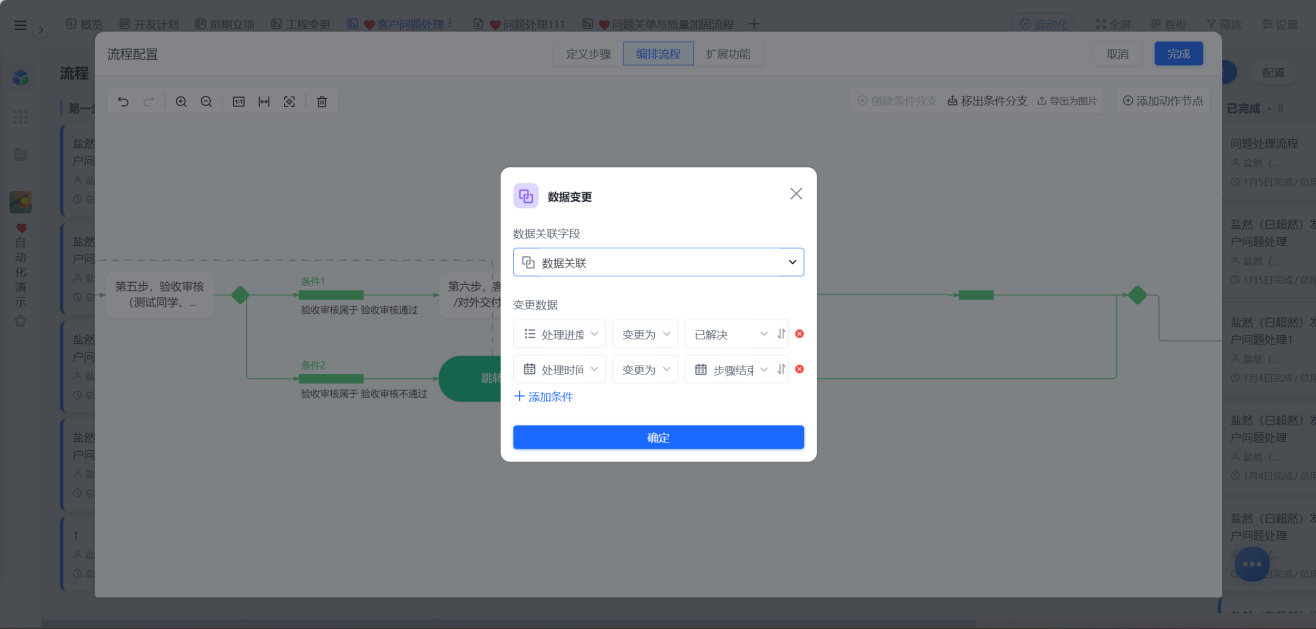Image resolution: width=1316 pixels, height=629 pixels.
Task: Open the 已解决 value dropdown
Action: pyautogui.click(x=730, y=334)
